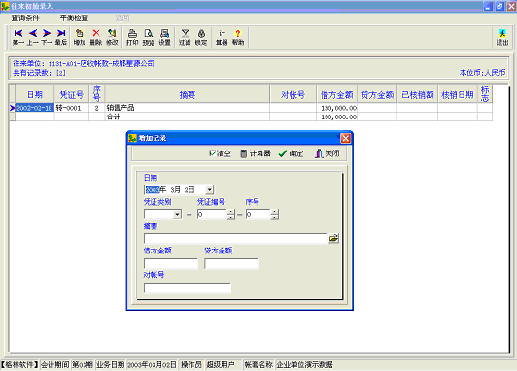This screenshot has width=517, height=371.
Task: Increase 序号 with the up spinner
Action: [x=274, y=212]
